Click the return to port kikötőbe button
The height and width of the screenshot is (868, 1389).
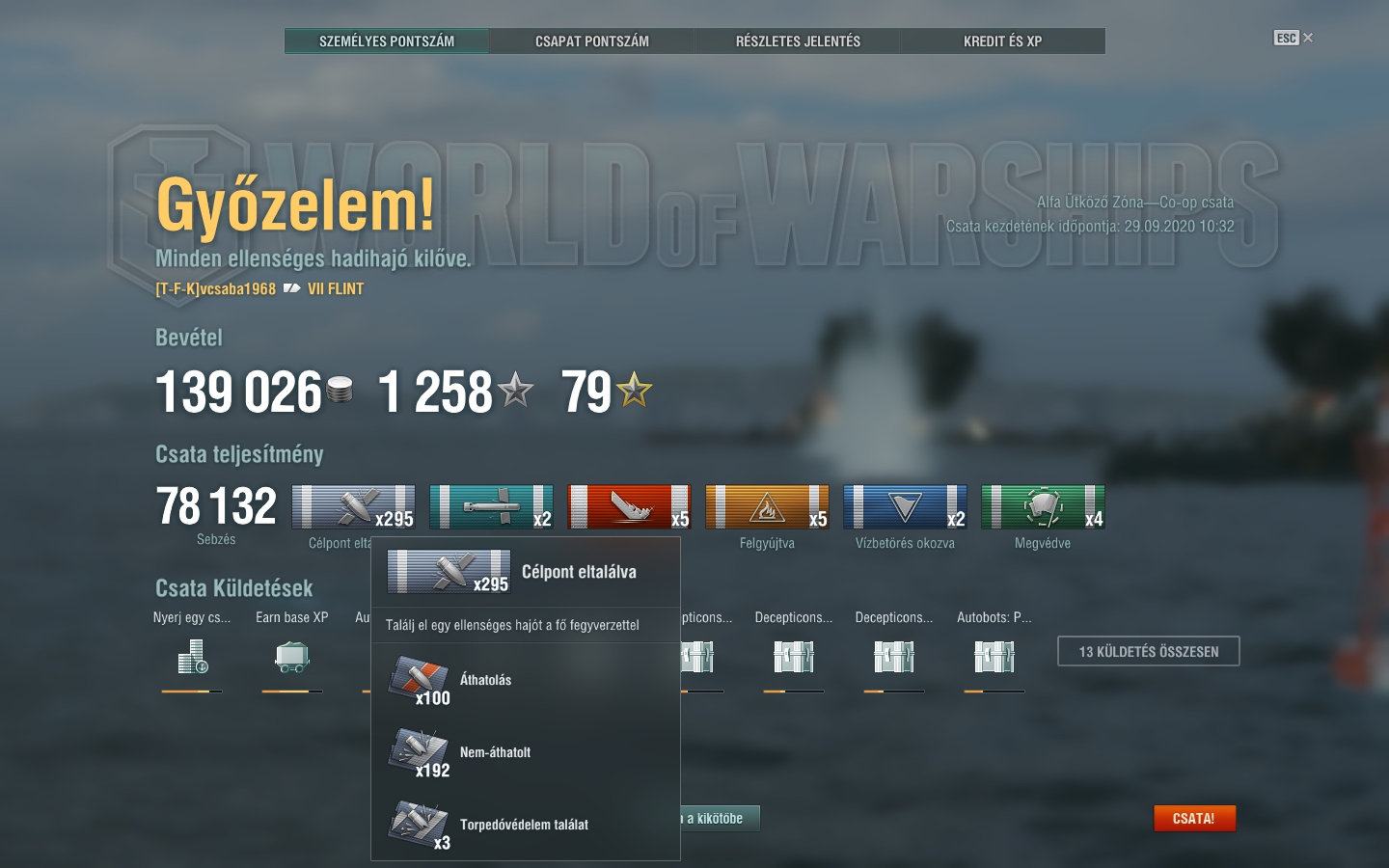click(720, 819)
